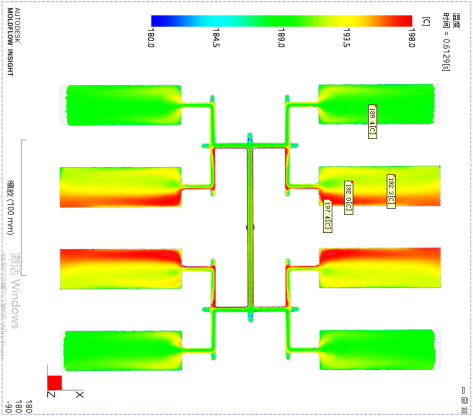Click the [C] unit label beside legend
The image size is (473, 416).
coord(426,21)
